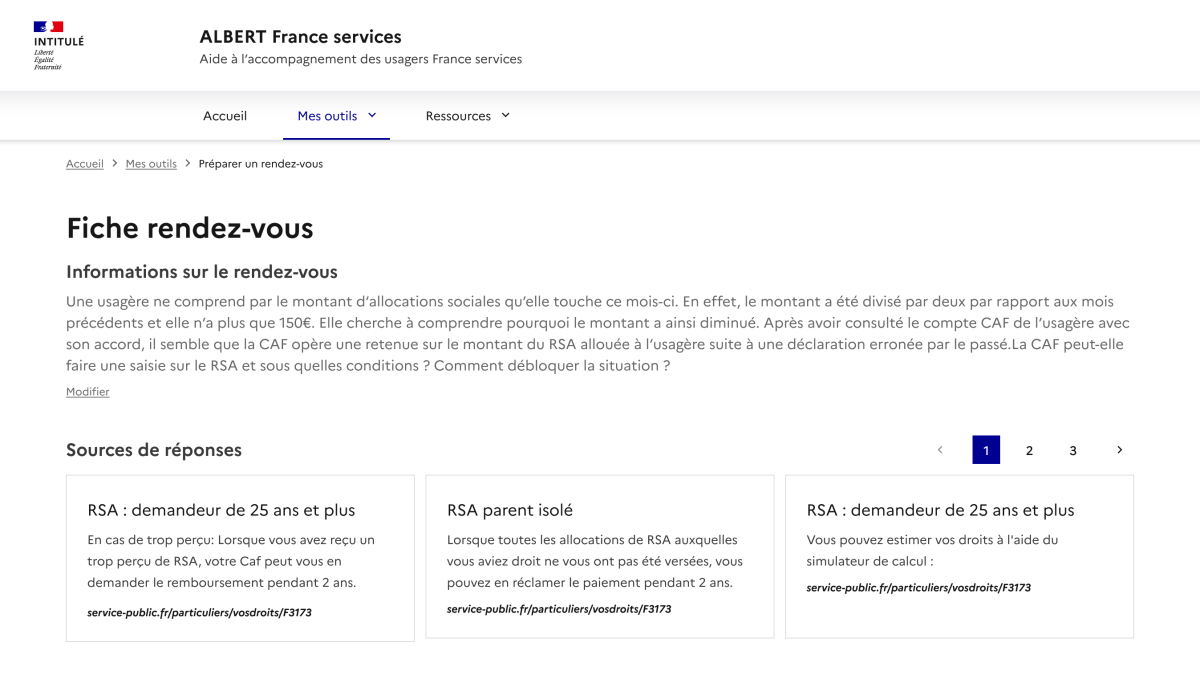Open the Accueil navigation item
The width and height of the screenshot is (1200, 675).
(x=225, y=116)
